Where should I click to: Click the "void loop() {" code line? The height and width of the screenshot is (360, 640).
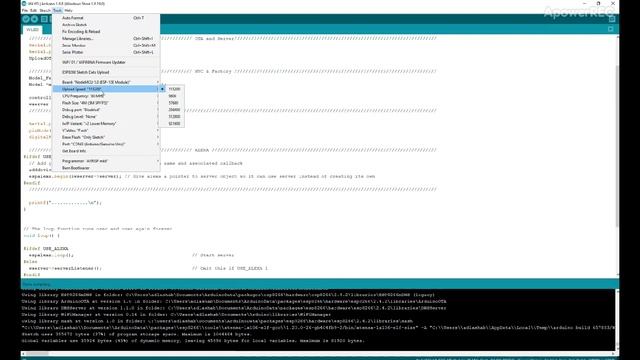(x=42, y=236)
